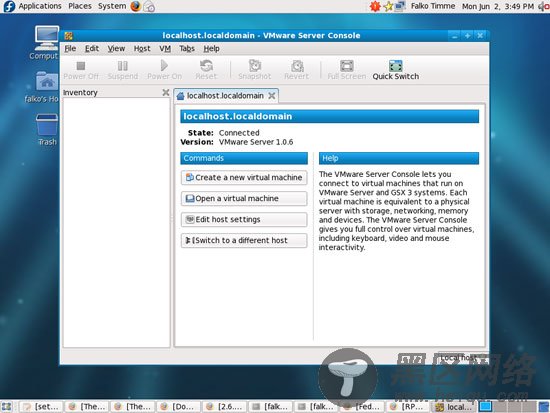Select the first workspace in switcher

pyautogui.click(x=486, y=407)
